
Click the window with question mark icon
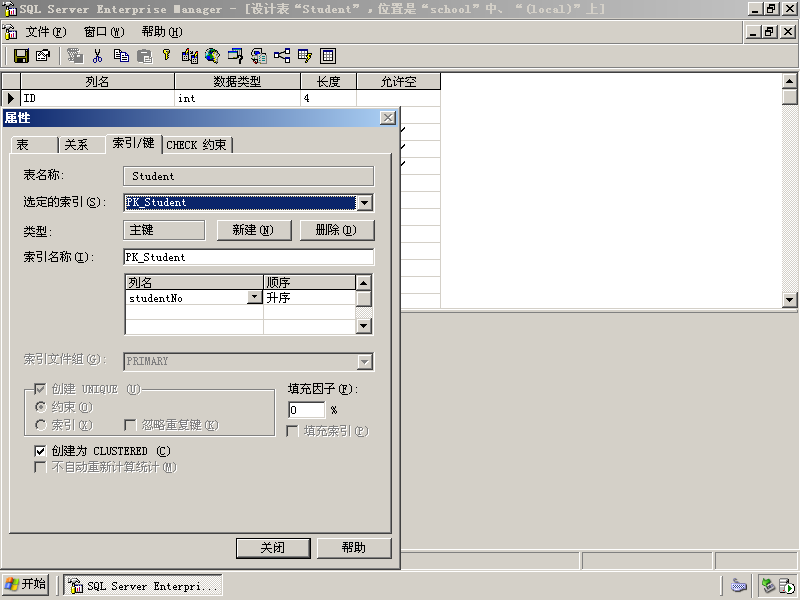click(235, 56)
